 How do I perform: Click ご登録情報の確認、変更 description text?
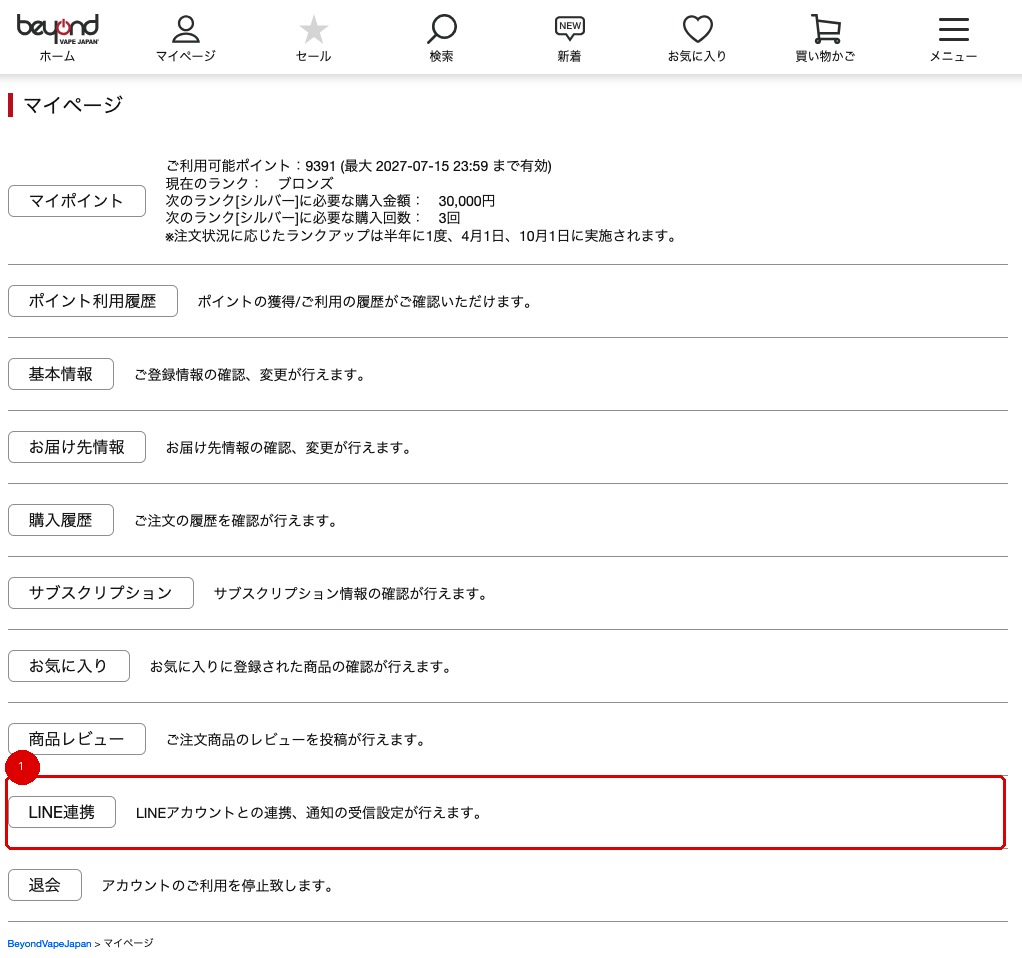tap(250, 375)
